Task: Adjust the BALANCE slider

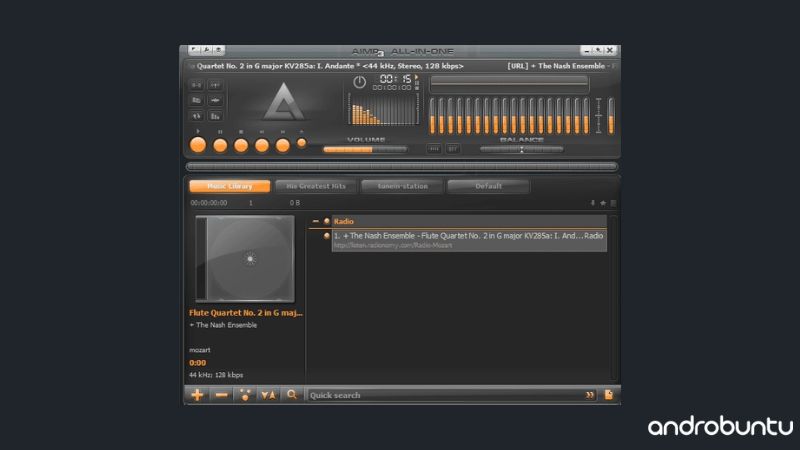Action: tap(521, 149)
